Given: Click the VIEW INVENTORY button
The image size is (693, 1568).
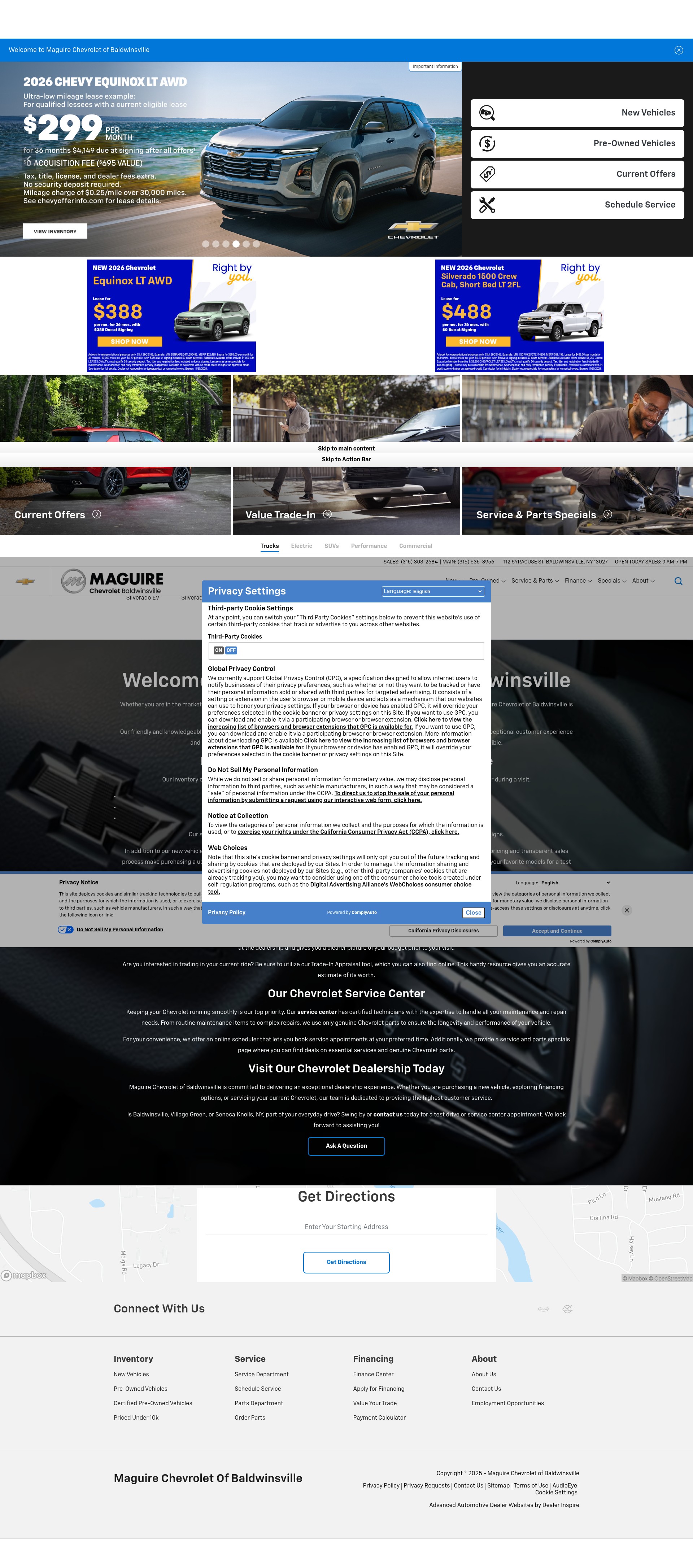Looking at the screenshot, I should point(55,231).
